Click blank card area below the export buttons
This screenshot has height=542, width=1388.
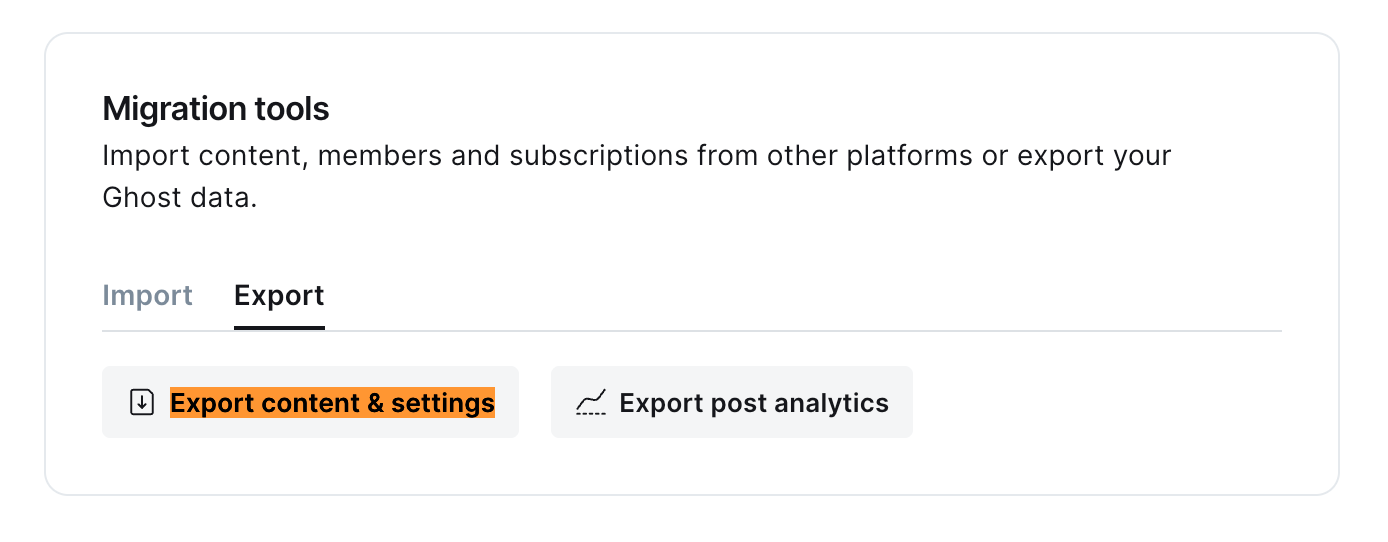[x=690, y=466]
